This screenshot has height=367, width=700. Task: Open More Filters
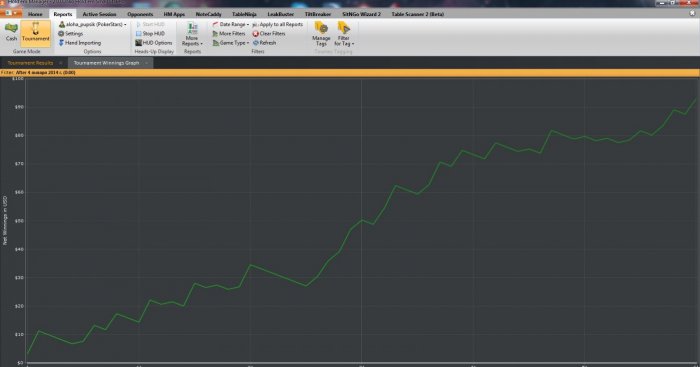(229, 33)
